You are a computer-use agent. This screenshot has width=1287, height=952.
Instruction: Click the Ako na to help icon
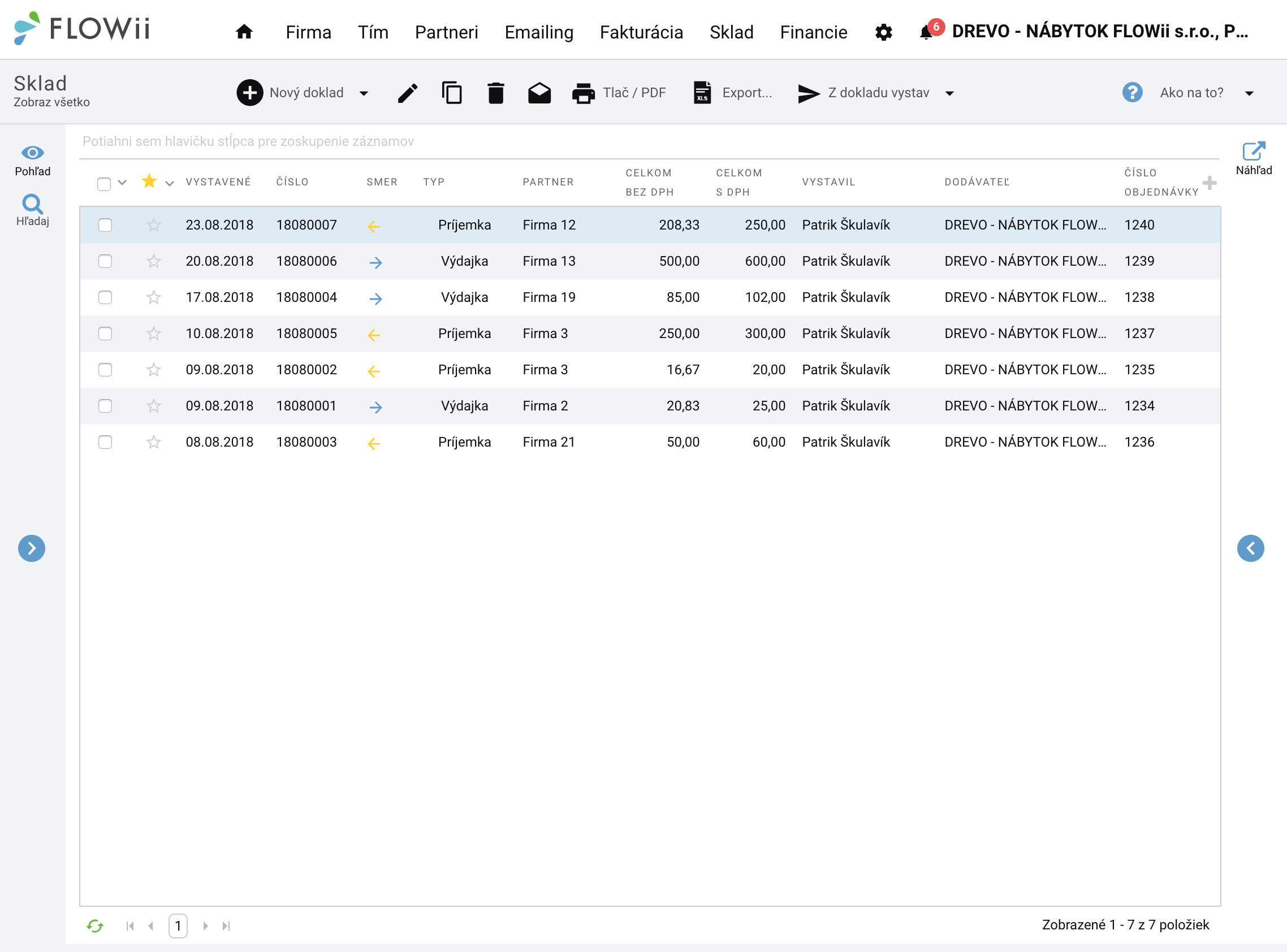click(1133, 92)
